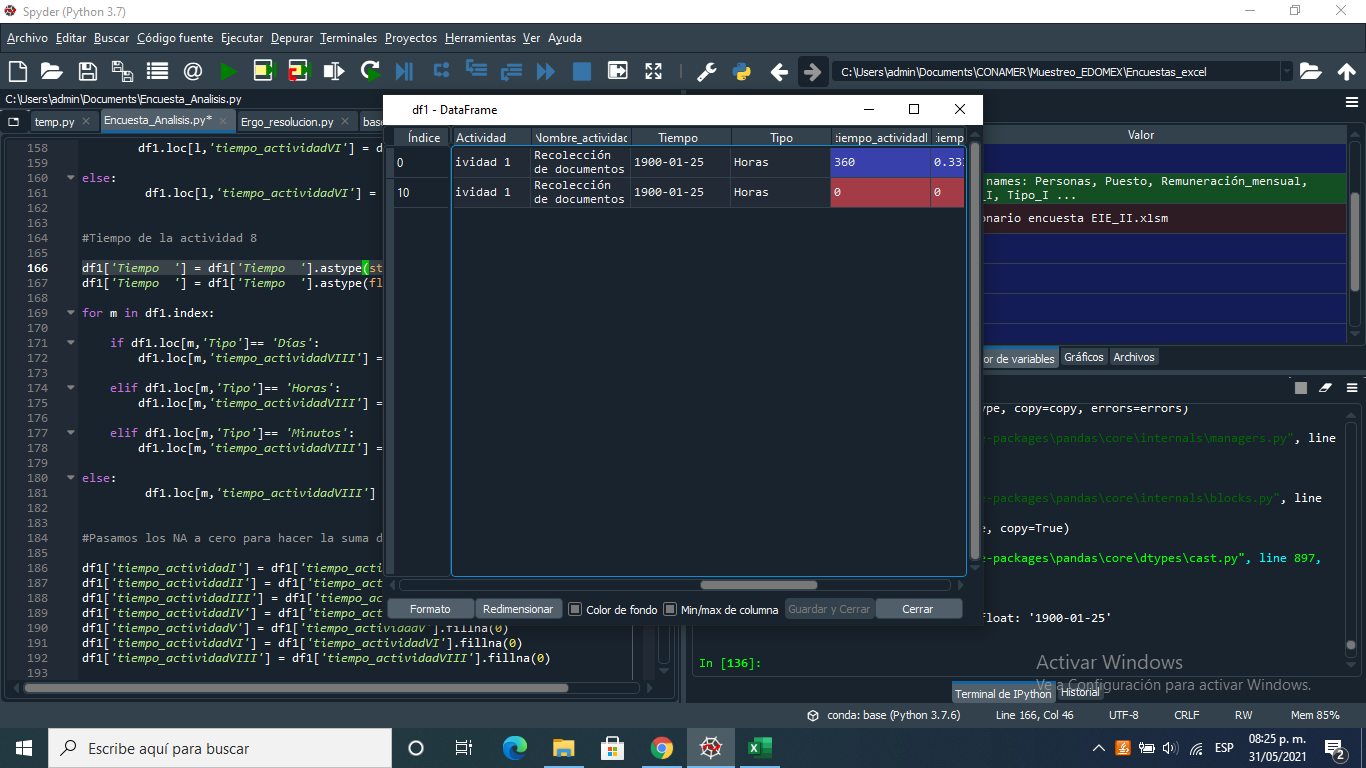Image resolution: width=1366 pixels, height=768 pixels.
Task: Open the Archivo menu
Action: click(27, 38)
